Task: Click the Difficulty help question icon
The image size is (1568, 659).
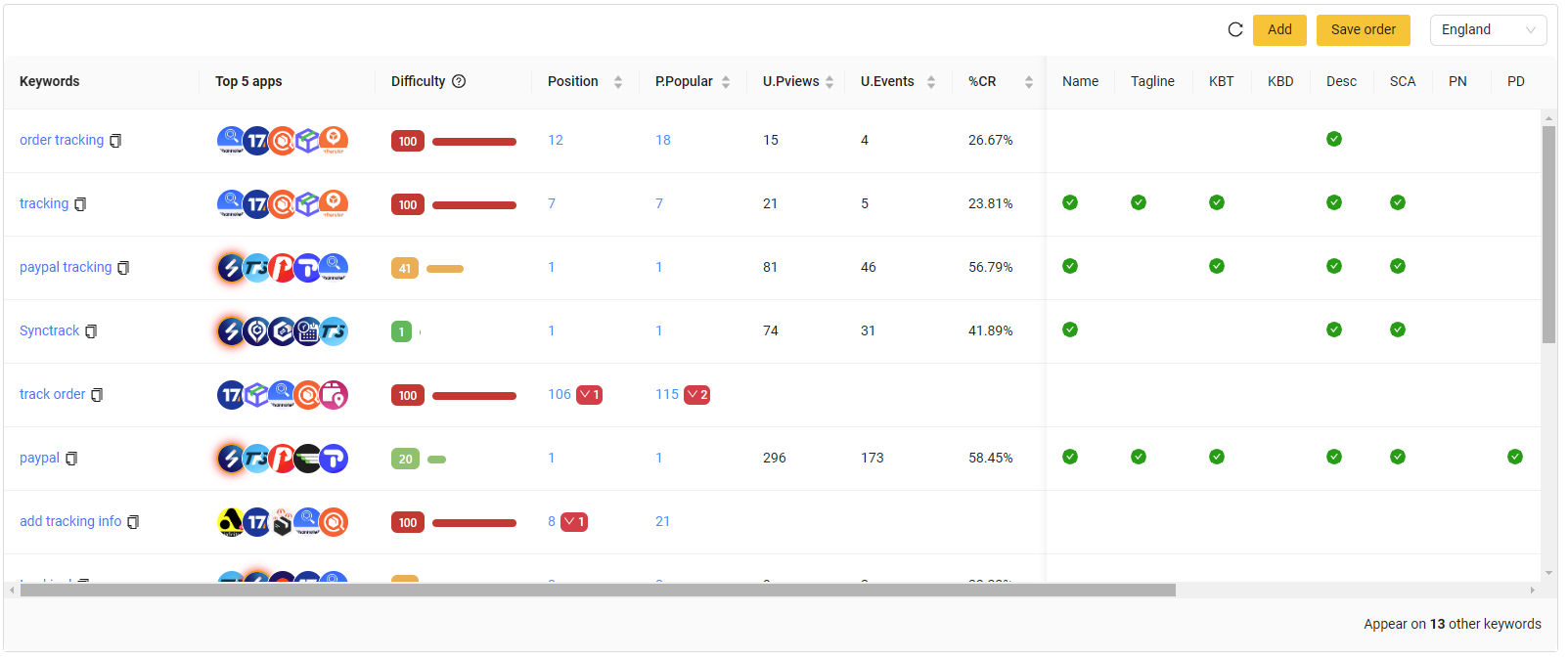Action: (459, 82)
